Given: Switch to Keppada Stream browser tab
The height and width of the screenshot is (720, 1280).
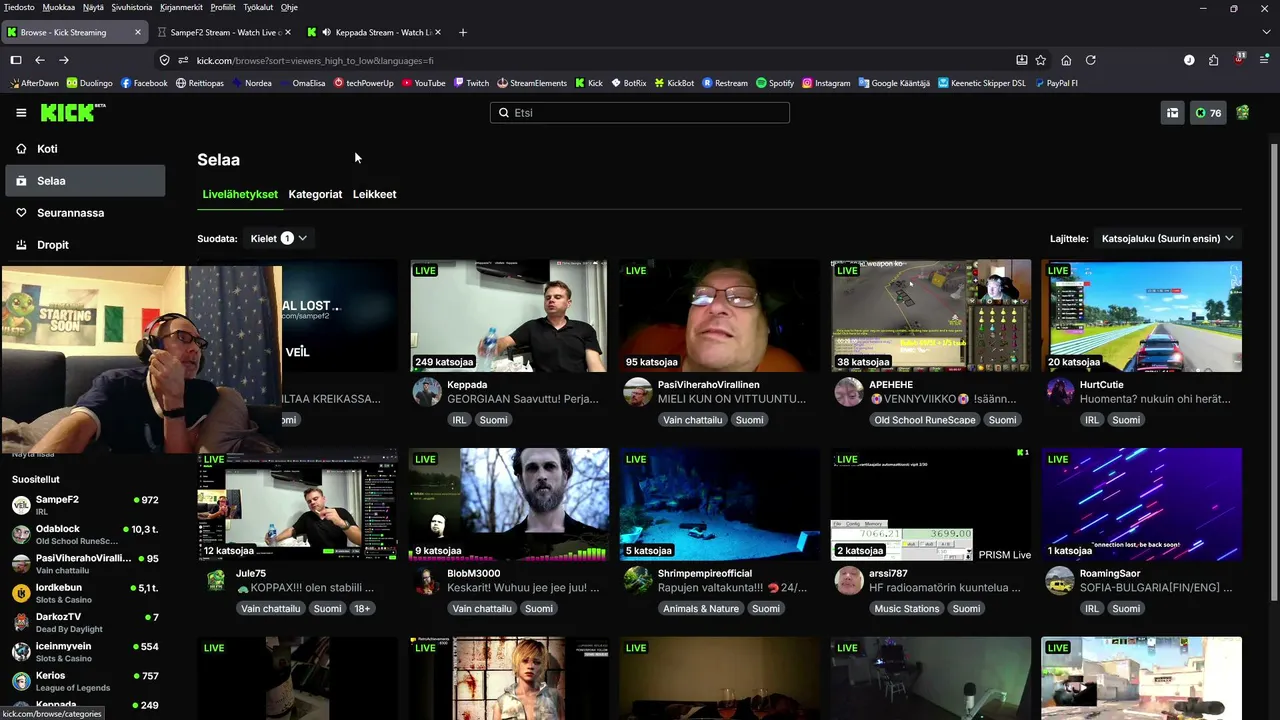Looking at the screenshot, I should click(x=376, y=32).
